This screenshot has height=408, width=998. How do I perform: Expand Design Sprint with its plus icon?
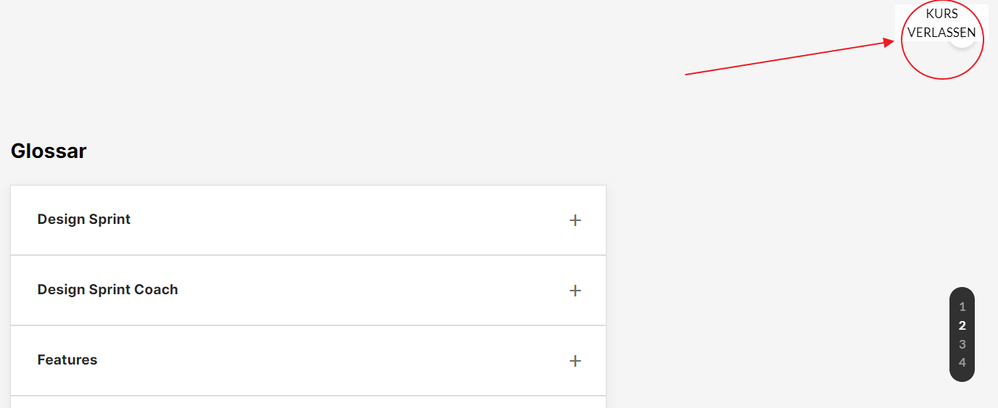coord(575,220)
